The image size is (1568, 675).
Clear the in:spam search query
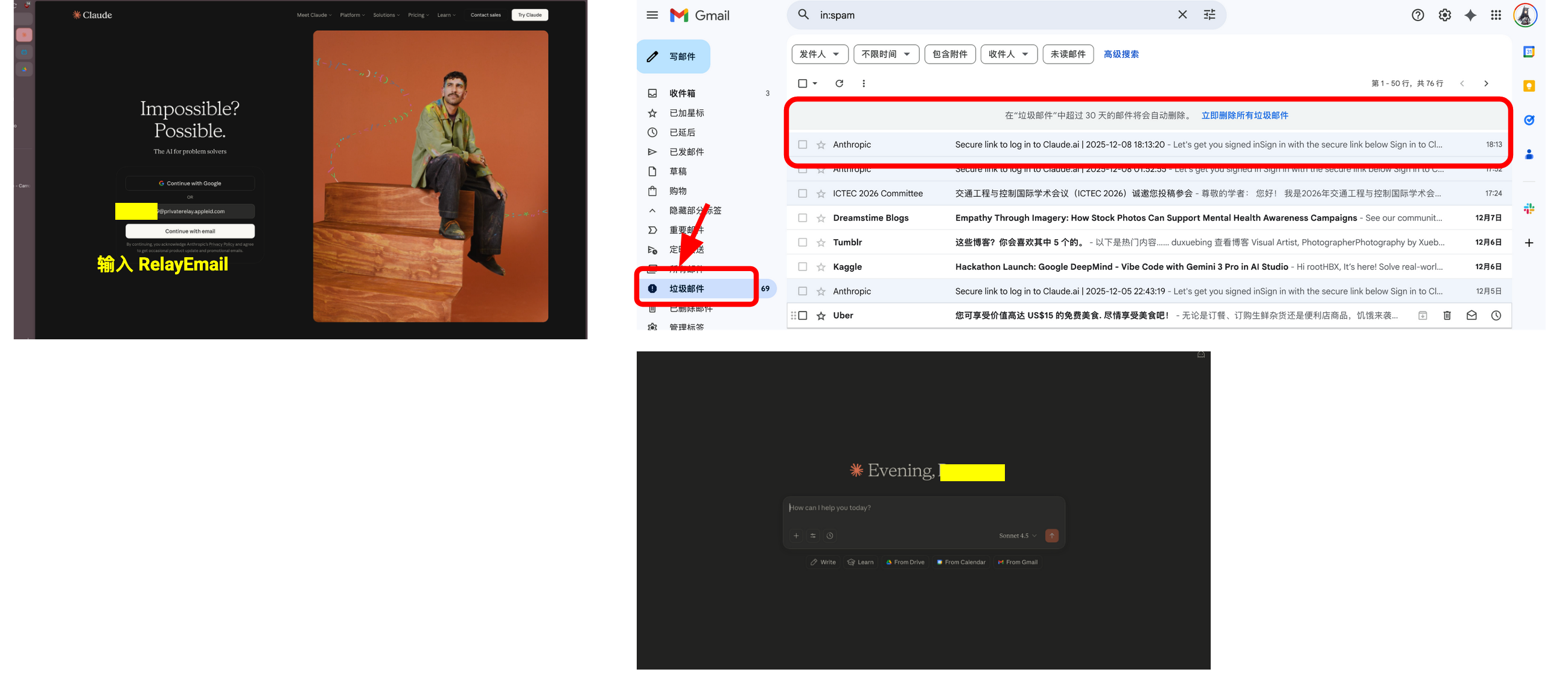pyautogui.click(x=1182, y=14)
